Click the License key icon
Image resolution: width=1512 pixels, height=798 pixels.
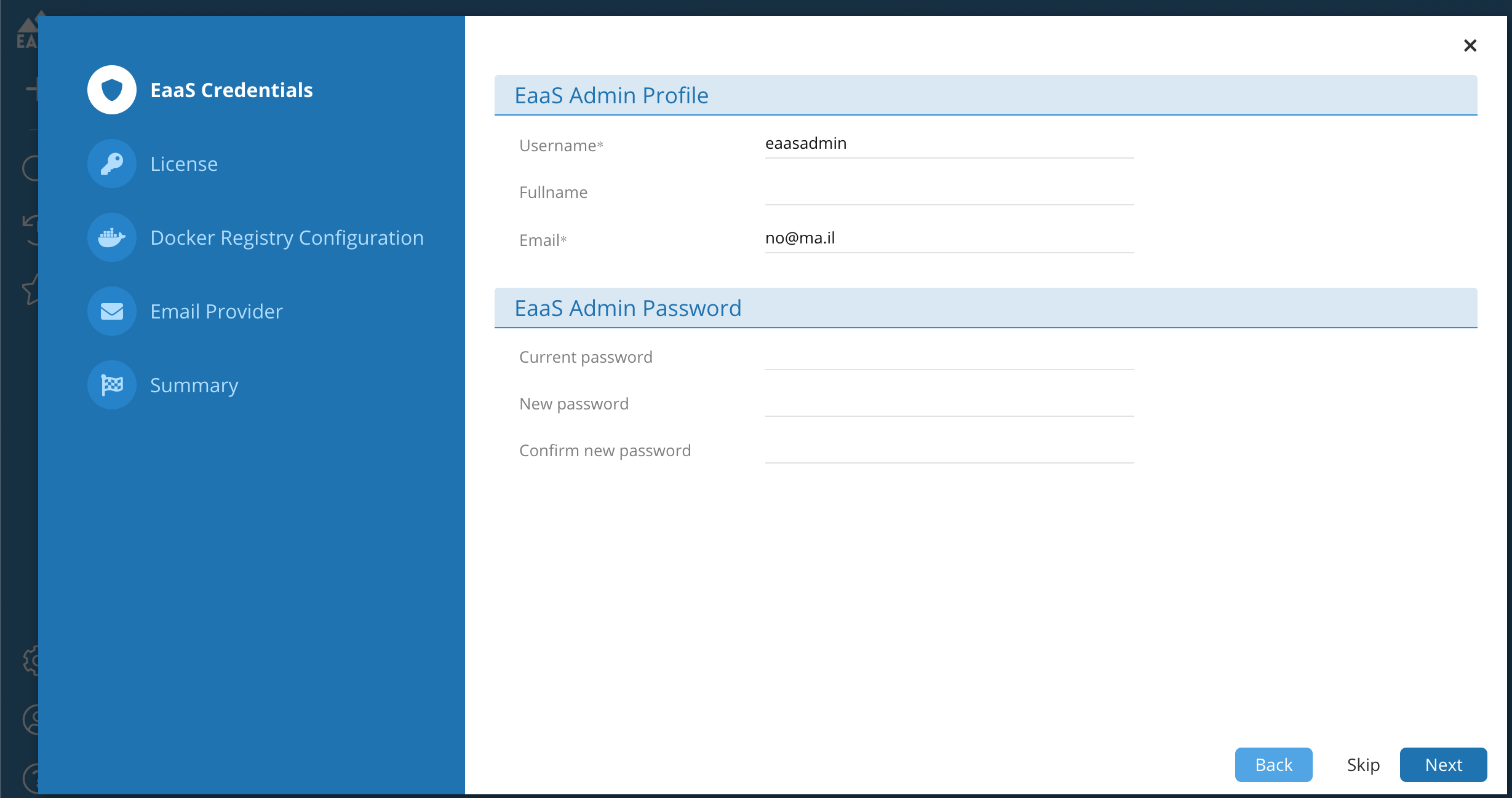point(112,164)
